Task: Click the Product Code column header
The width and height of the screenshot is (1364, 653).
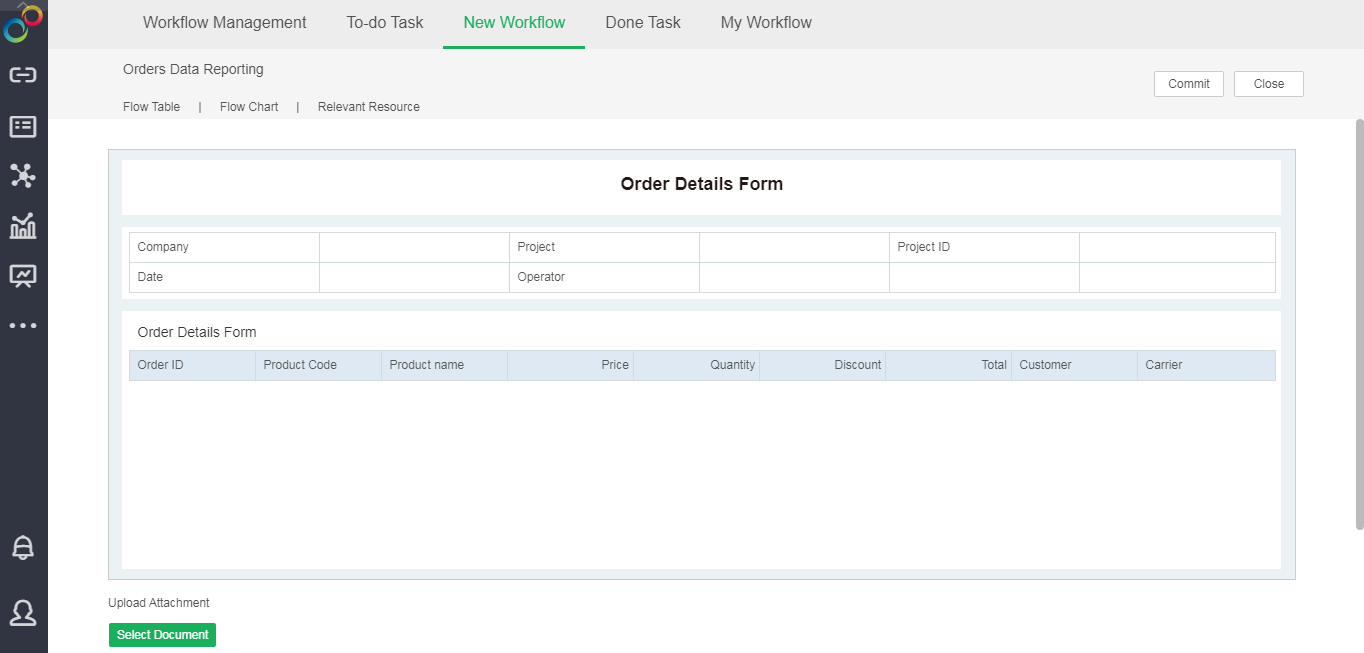Action: coord(318,365)
